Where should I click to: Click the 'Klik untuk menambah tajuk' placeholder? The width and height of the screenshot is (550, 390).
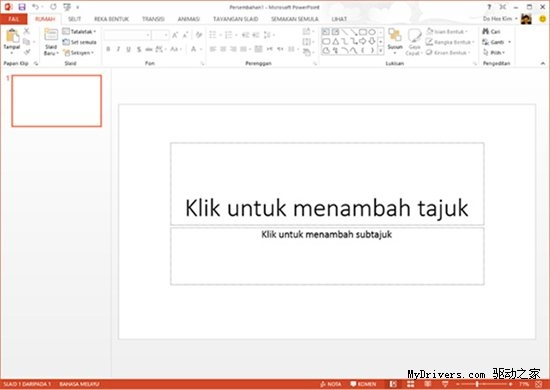click(x=327, y=184)
